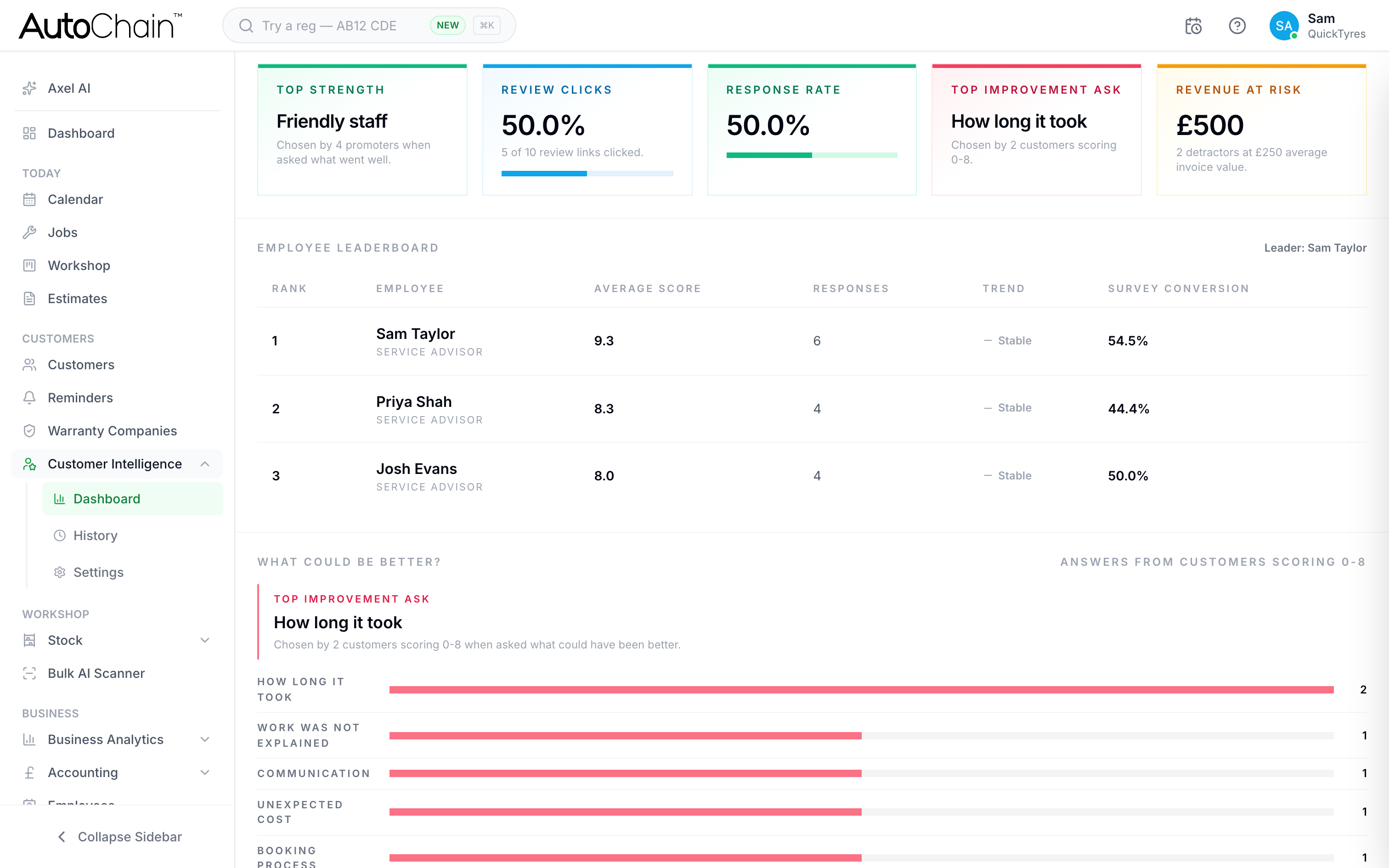Click the Communication improvement bar row

click(x=812, y=773)
